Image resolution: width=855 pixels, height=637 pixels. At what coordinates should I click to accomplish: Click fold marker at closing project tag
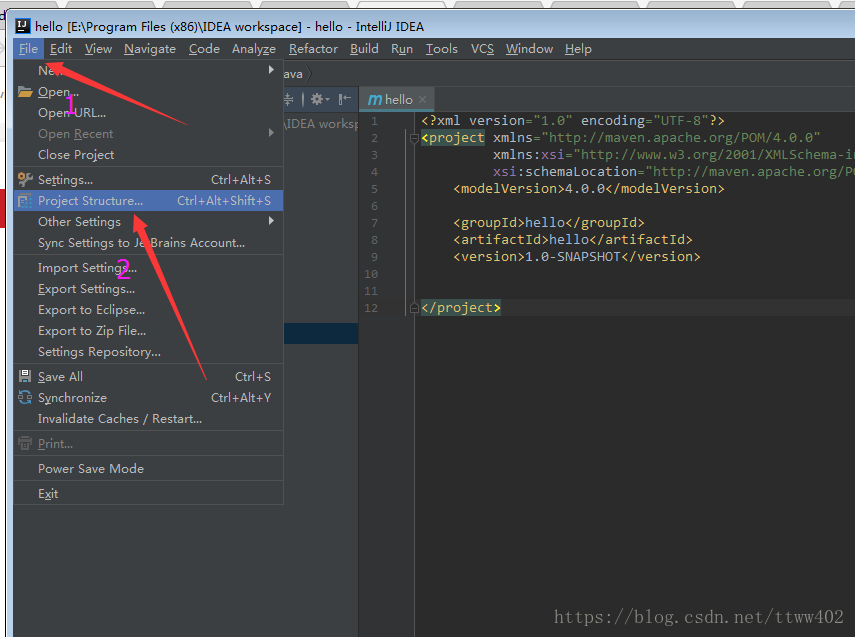[x=414, y=308]
